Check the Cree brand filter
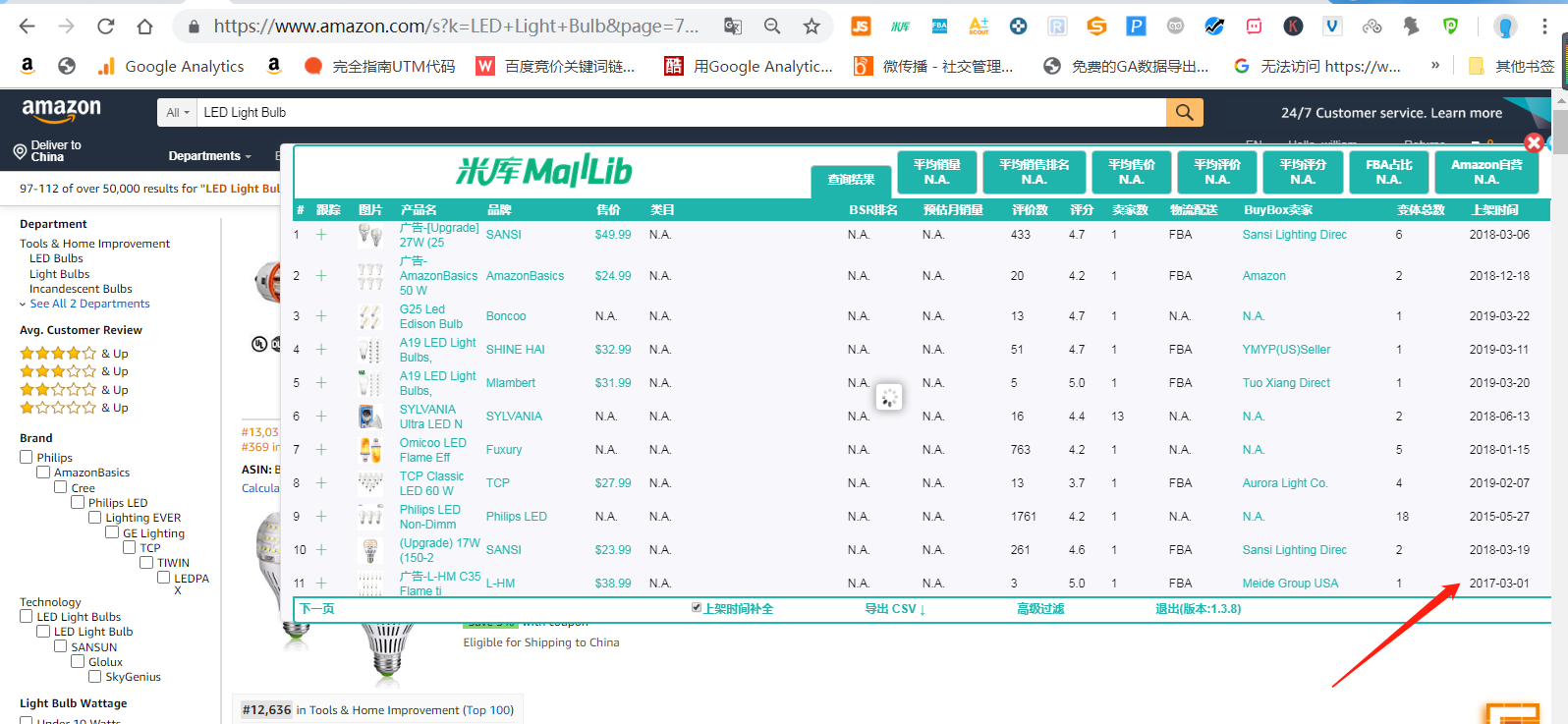The image size is (1568, 724). [61, 487]
